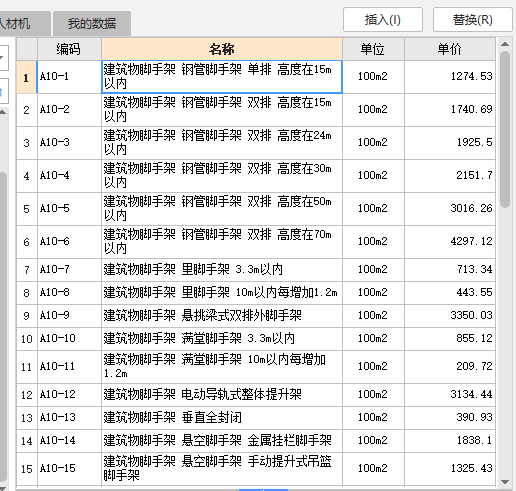Click the 替换(R) button
516x491 pixels.
473,20
